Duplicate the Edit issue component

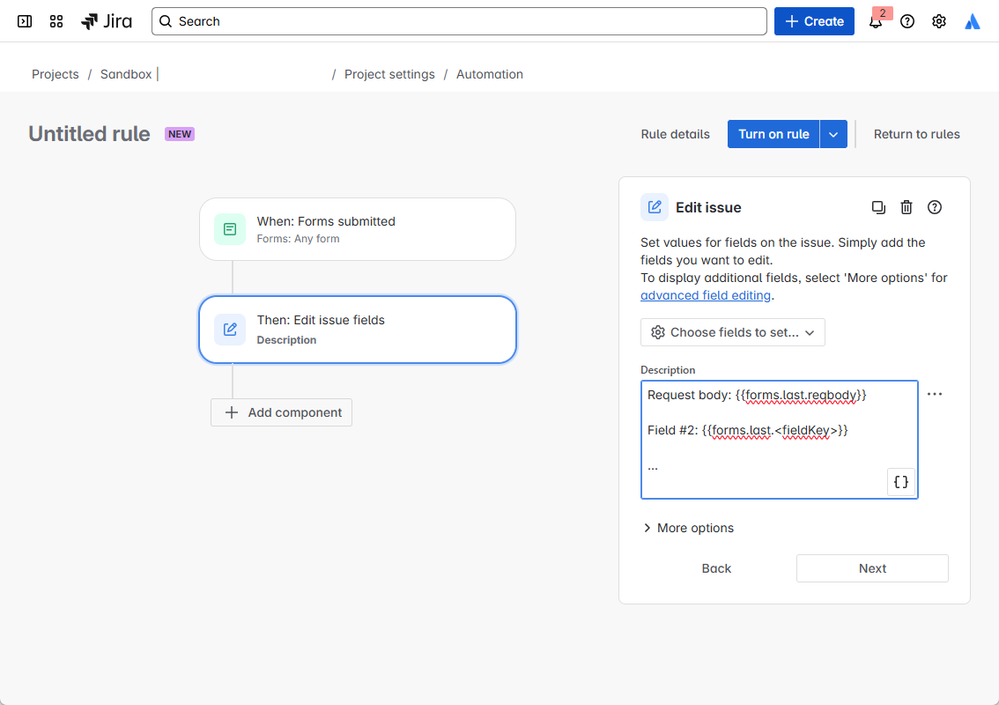click(x=879, y=208)
